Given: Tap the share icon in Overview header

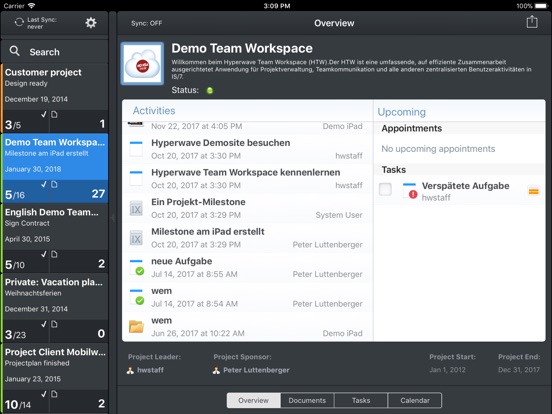Looking at the screenshot, I should click(x=532, y=22).
